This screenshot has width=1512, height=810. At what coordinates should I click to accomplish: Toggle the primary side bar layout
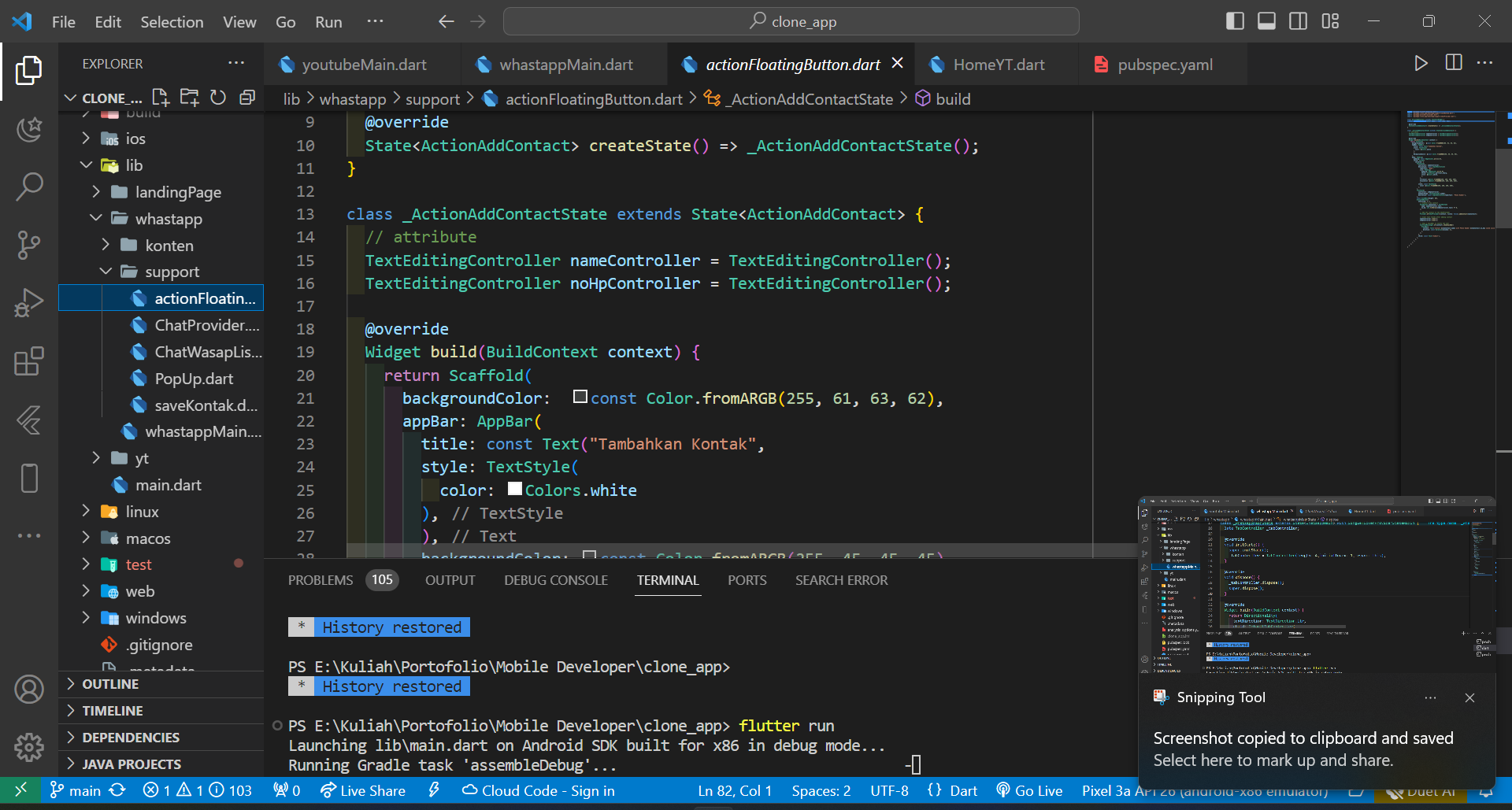pyautogui.click(x=1235, y=21)
